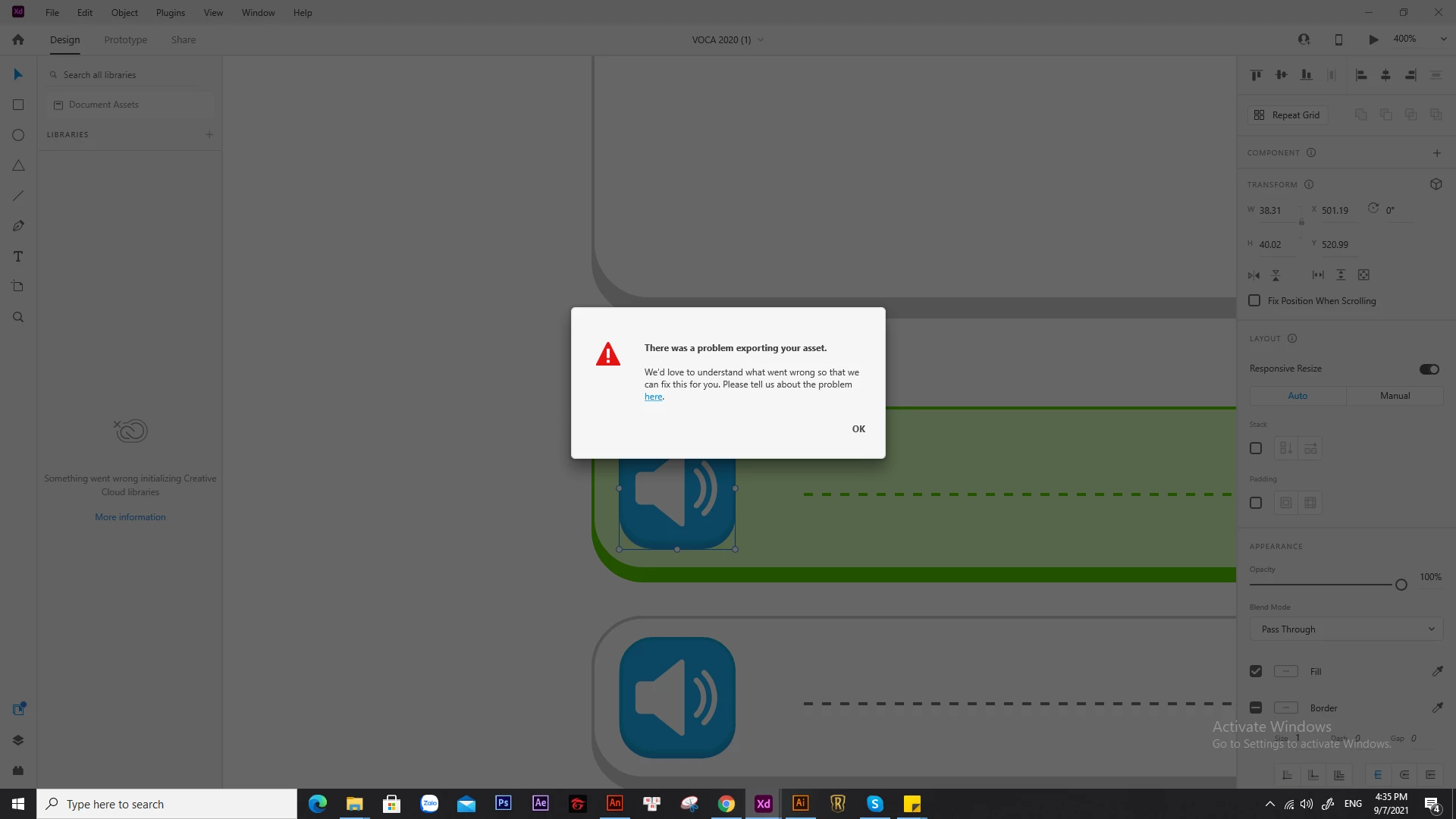Select the Text tool
Viewport: 1456px width, 819px height.
pos(18,256)
